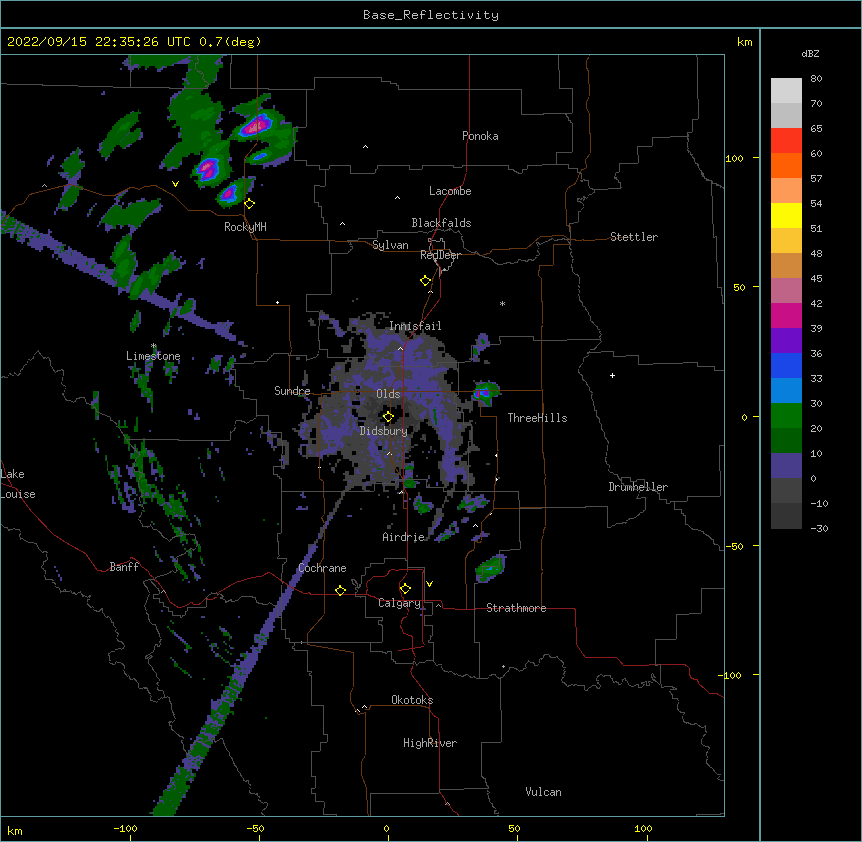Click the yellow diamond marker above Calgary label
This screenshot has height=842, width=862.
click(405, 588)
